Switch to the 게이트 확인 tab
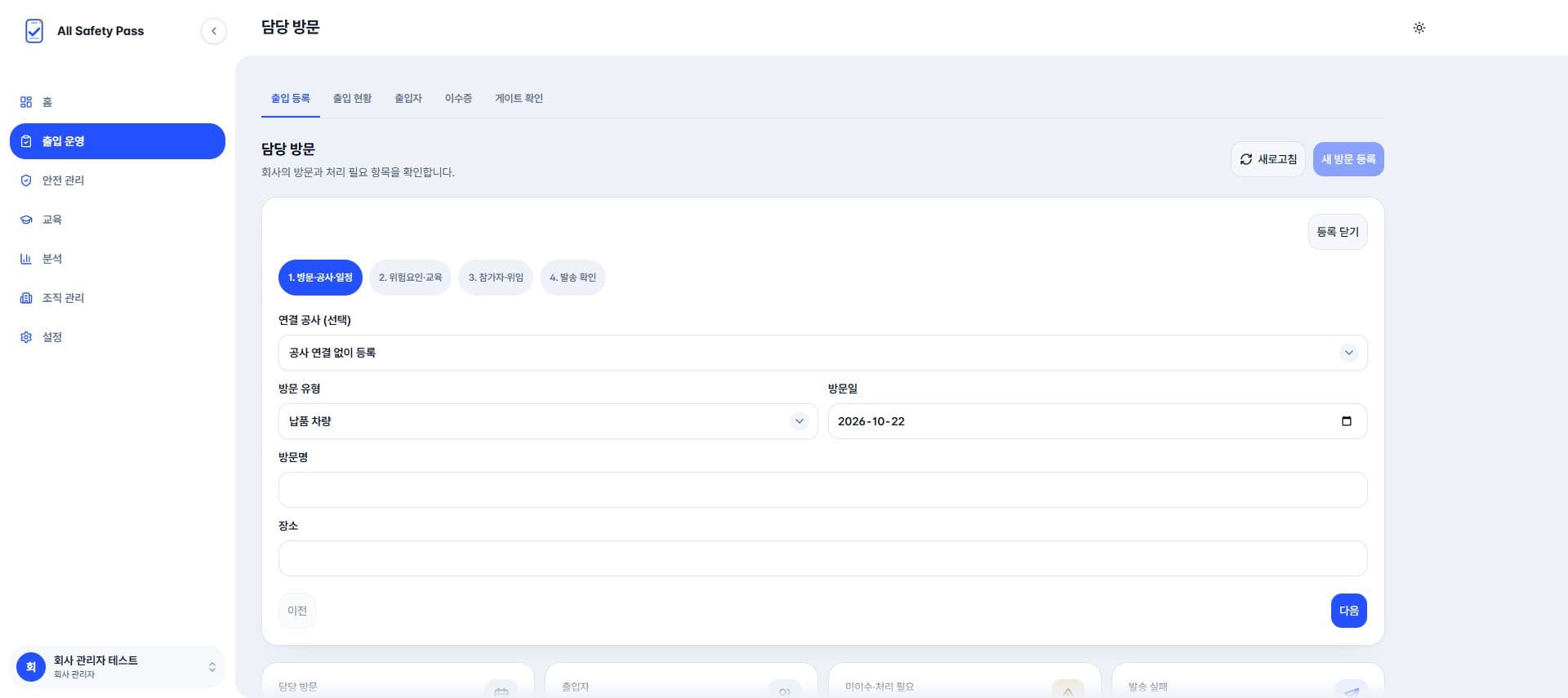 [x=519, y=98]
